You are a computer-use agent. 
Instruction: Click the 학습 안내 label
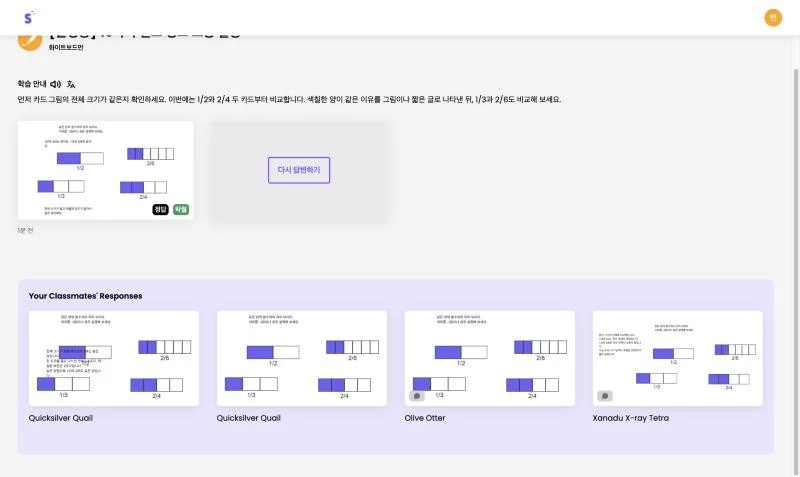coord(32,84)
